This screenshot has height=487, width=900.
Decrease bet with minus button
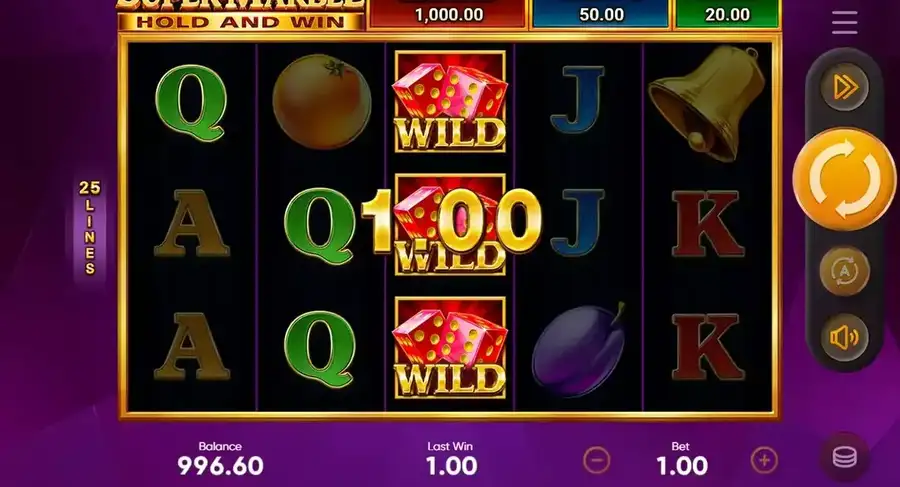click(596, 460)
